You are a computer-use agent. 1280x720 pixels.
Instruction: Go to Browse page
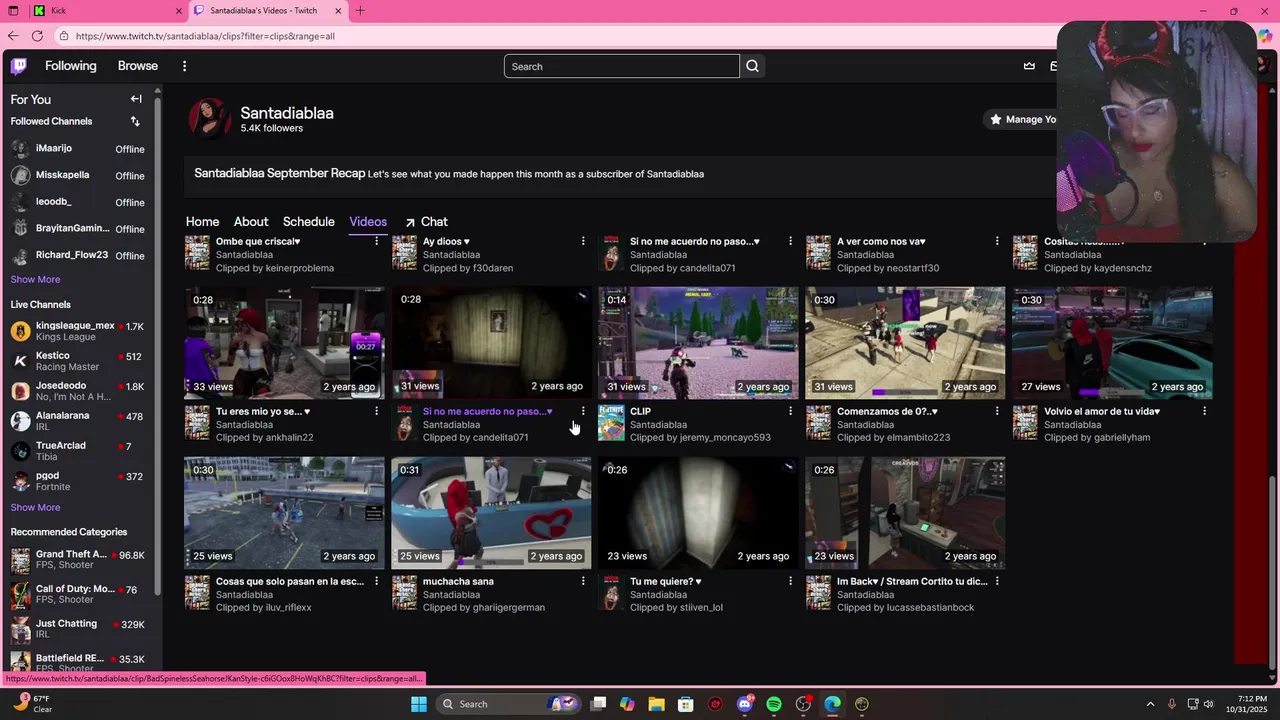[x=138, y=66]
